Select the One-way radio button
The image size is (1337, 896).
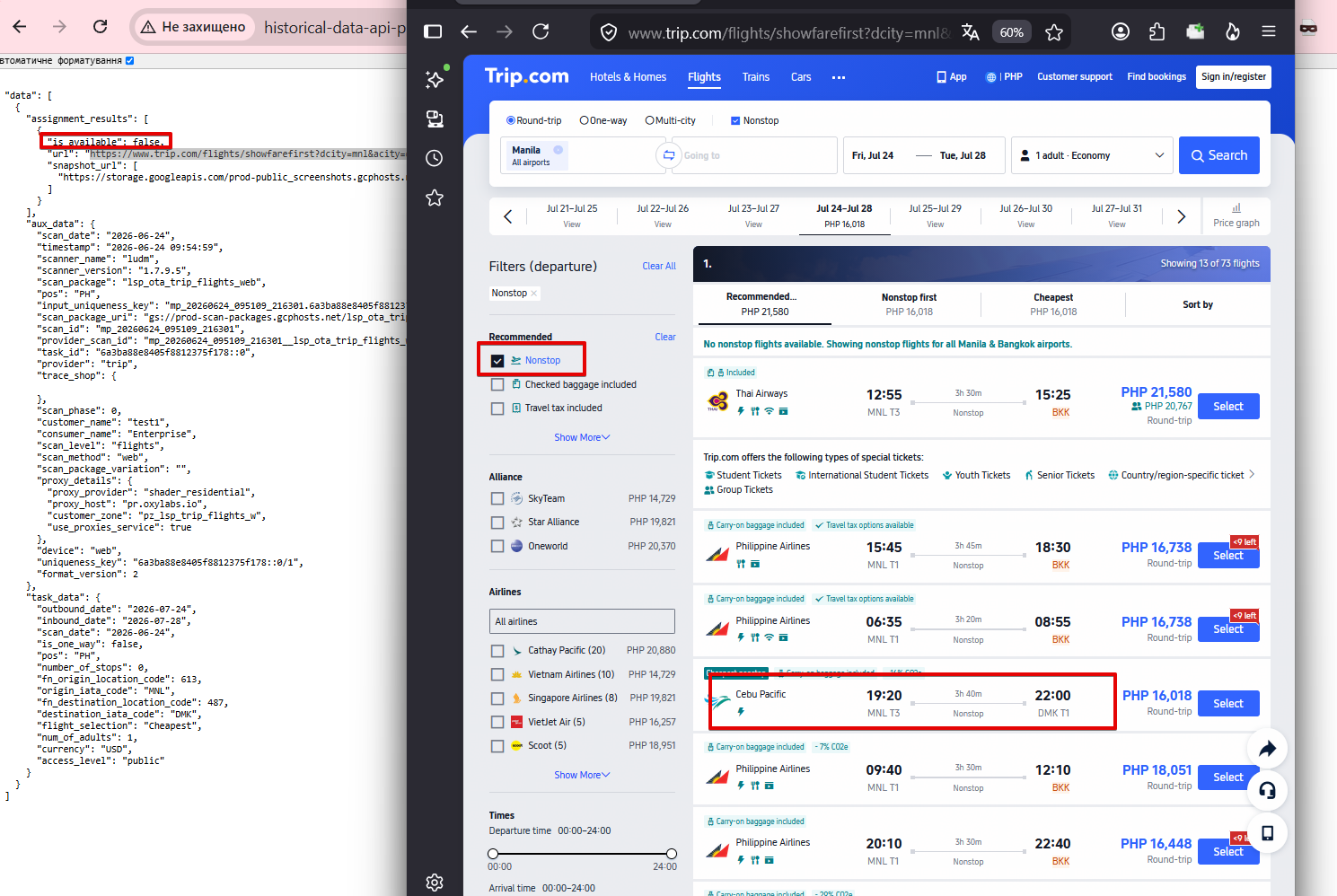point(585,120)
